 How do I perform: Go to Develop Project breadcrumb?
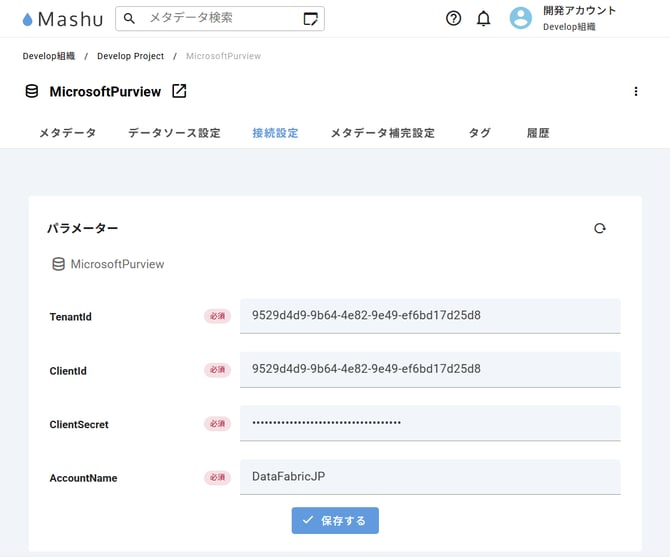point(130,56)
